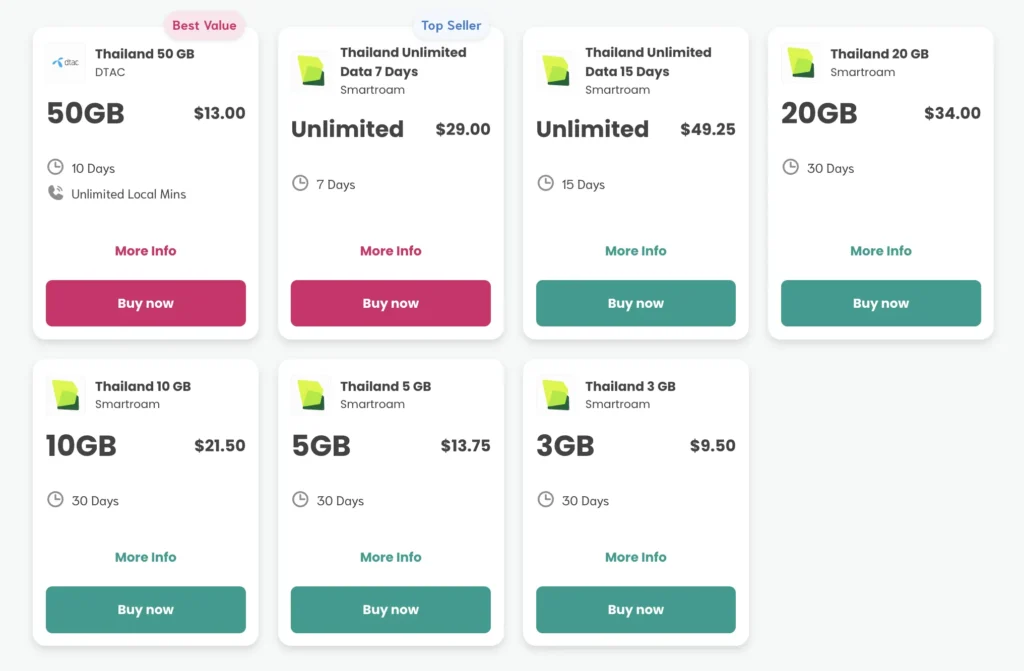This screenshot has height=671, width=1024.
Task: Show More Info for Thailand 5 GB
Action: pyautogui.click(x=391, y=557)
